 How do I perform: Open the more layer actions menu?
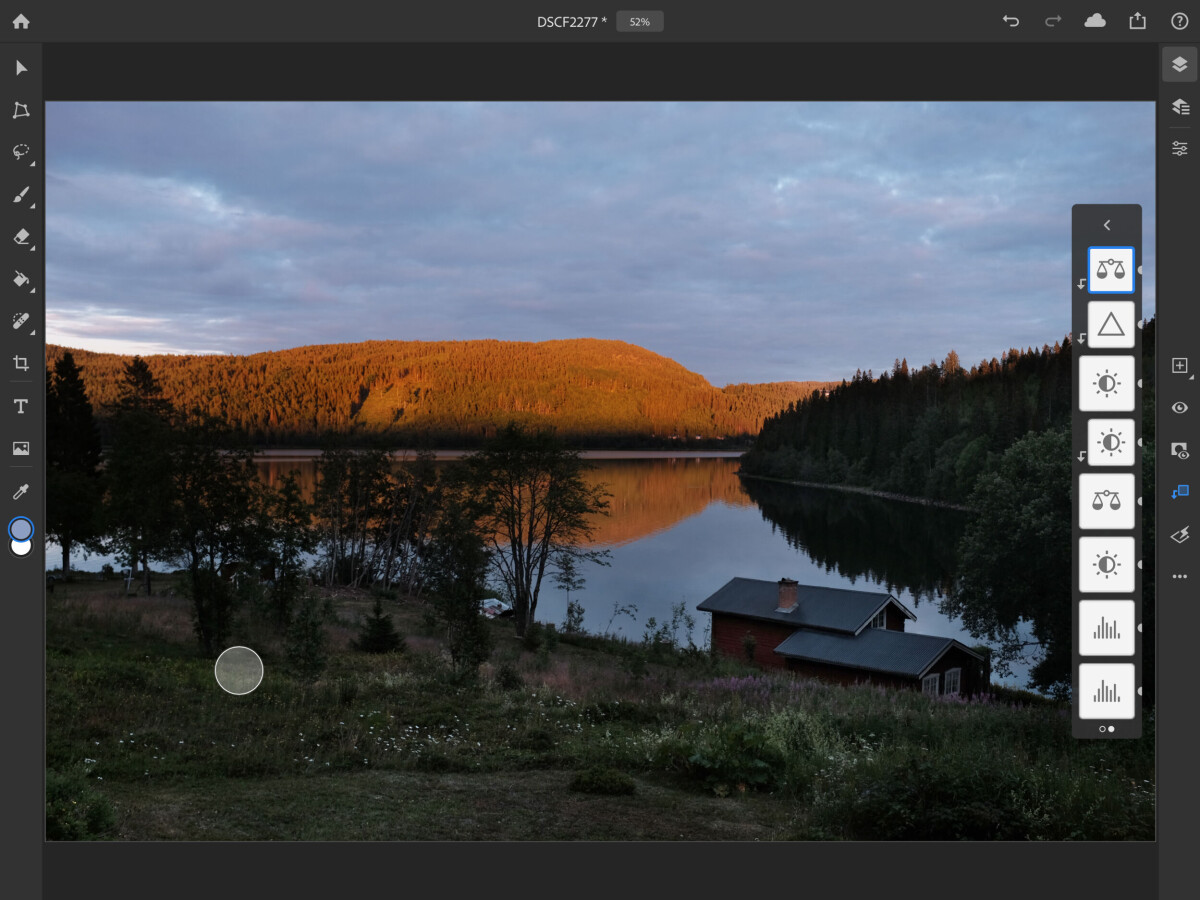pyautogui.click(x=1180, y=577)
